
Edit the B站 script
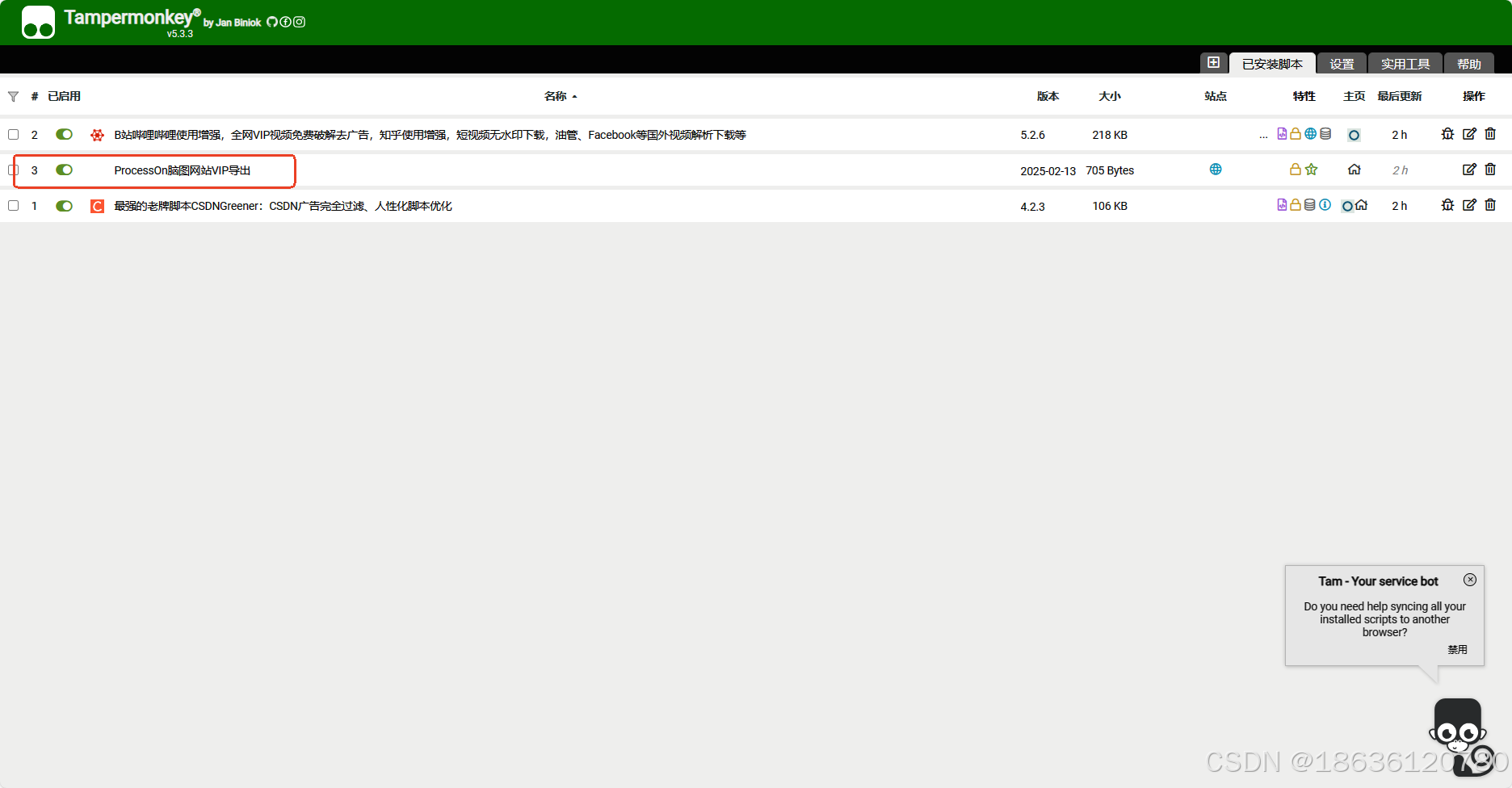click(x=1469, y=134)
